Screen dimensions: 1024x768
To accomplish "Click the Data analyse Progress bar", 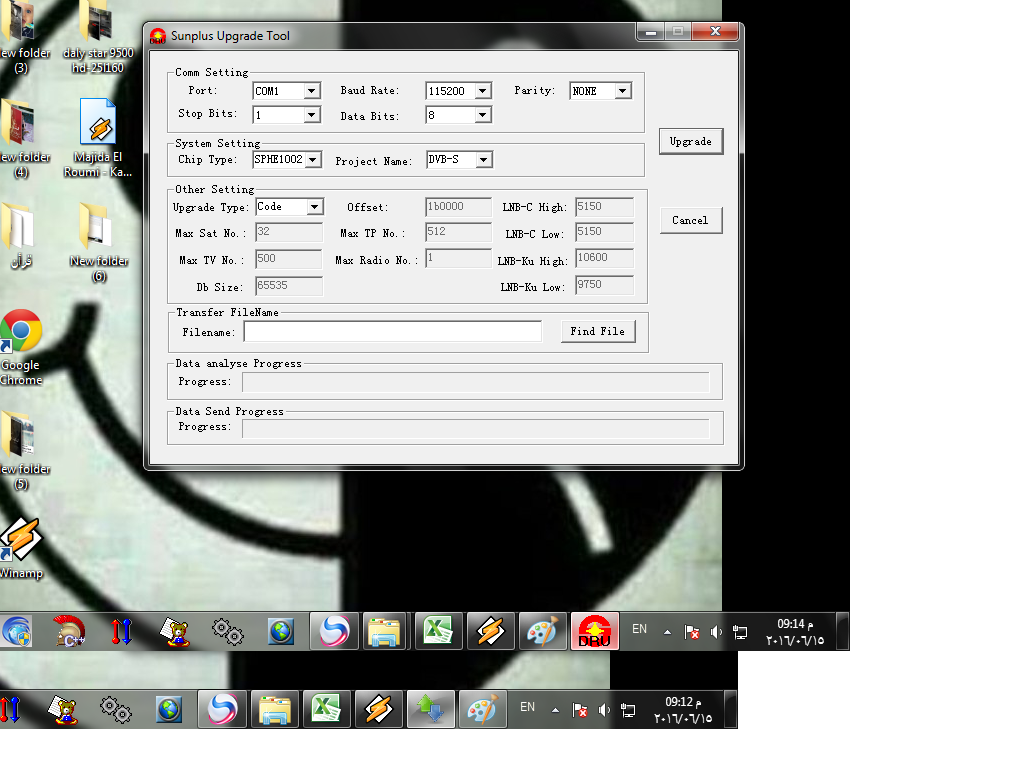I will point(475,382).
